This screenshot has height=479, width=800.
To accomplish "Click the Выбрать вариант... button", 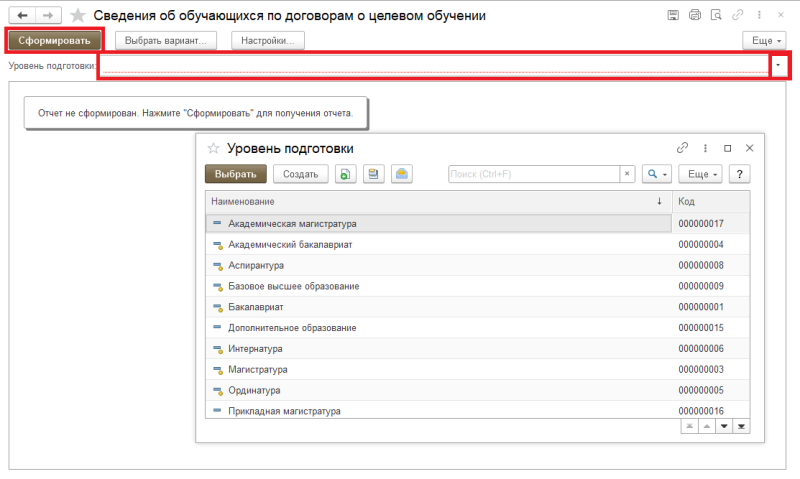I will point(166,40).
